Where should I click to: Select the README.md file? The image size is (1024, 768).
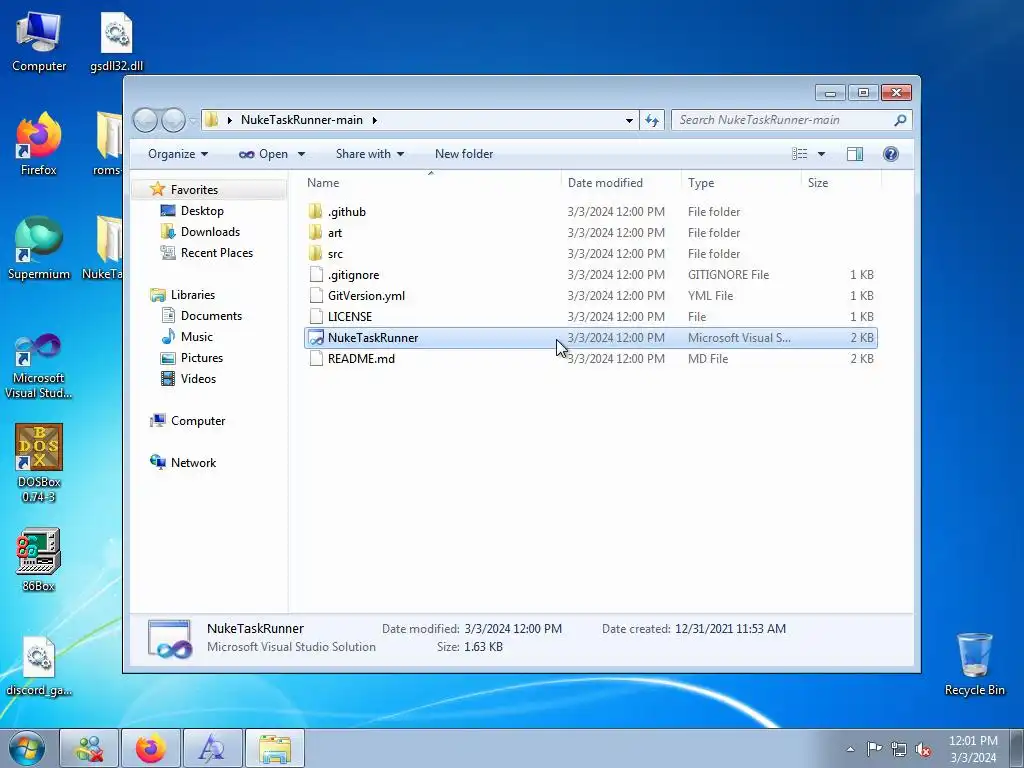[590, 359]
